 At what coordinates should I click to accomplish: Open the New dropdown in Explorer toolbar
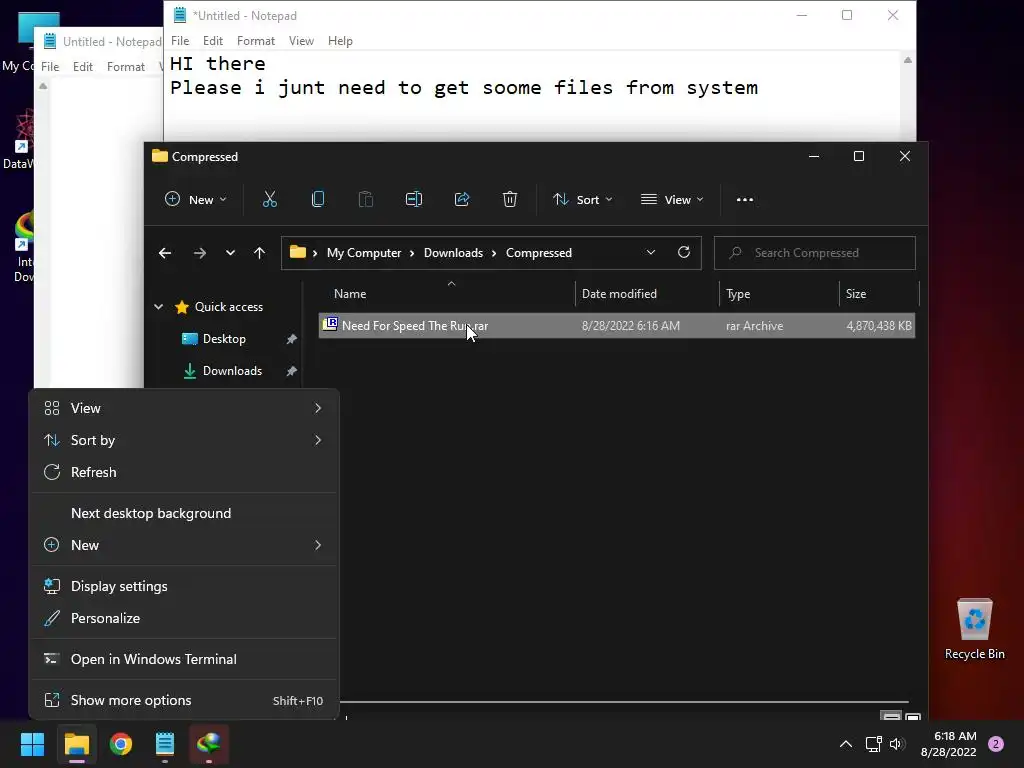click(195, 199)
